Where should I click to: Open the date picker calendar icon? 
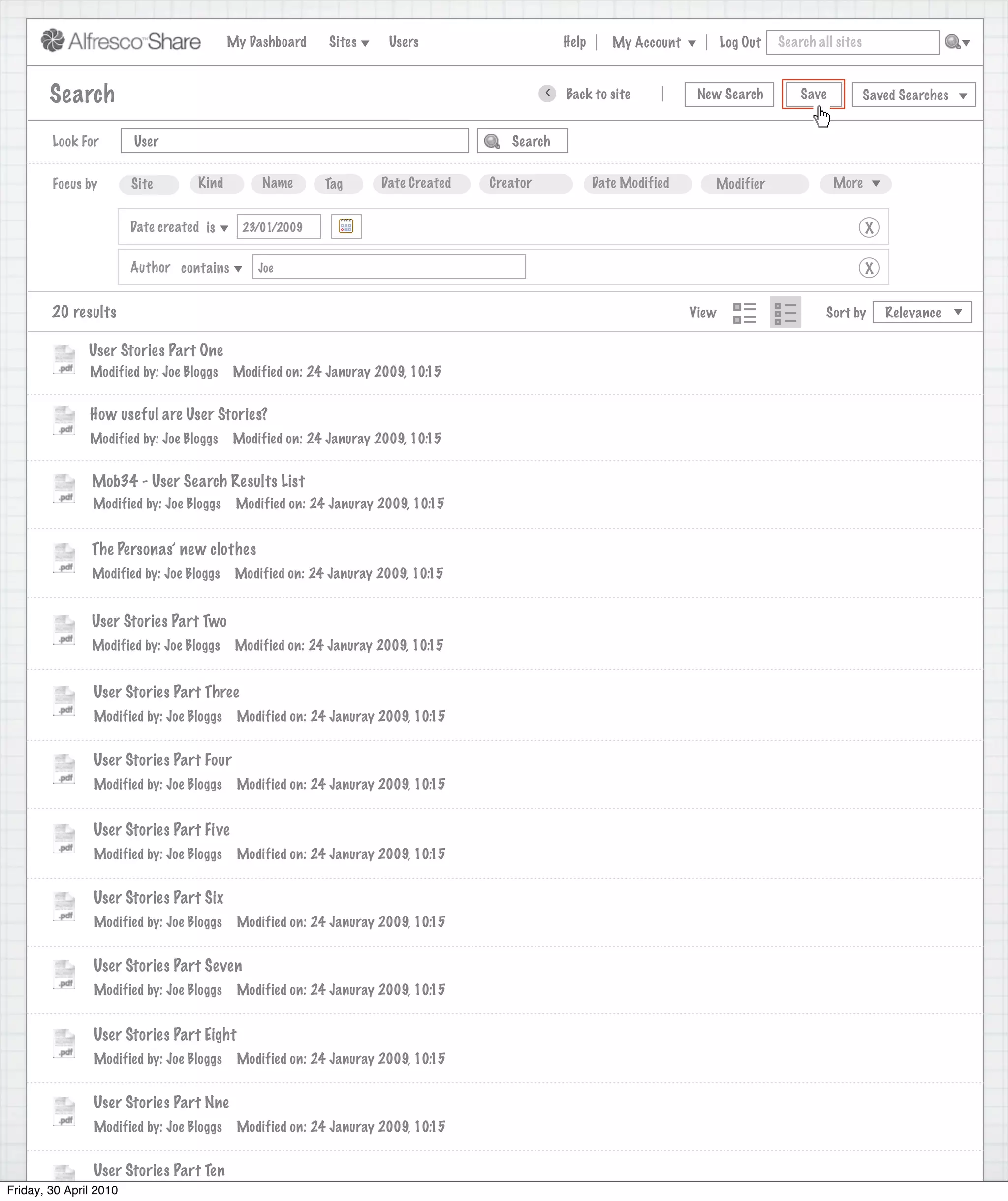346,226
